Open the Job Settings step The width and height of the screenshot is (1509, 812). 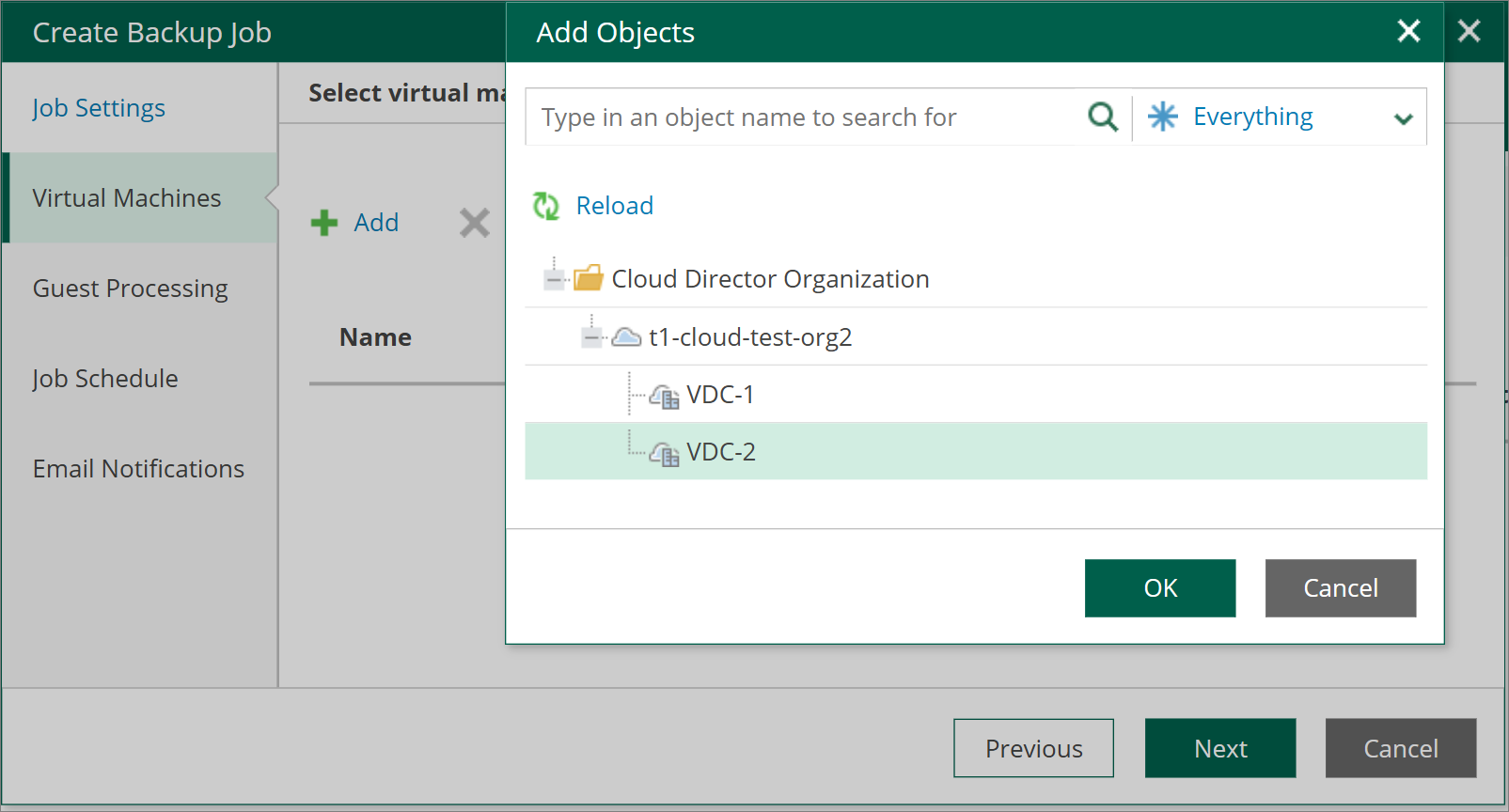99,108
